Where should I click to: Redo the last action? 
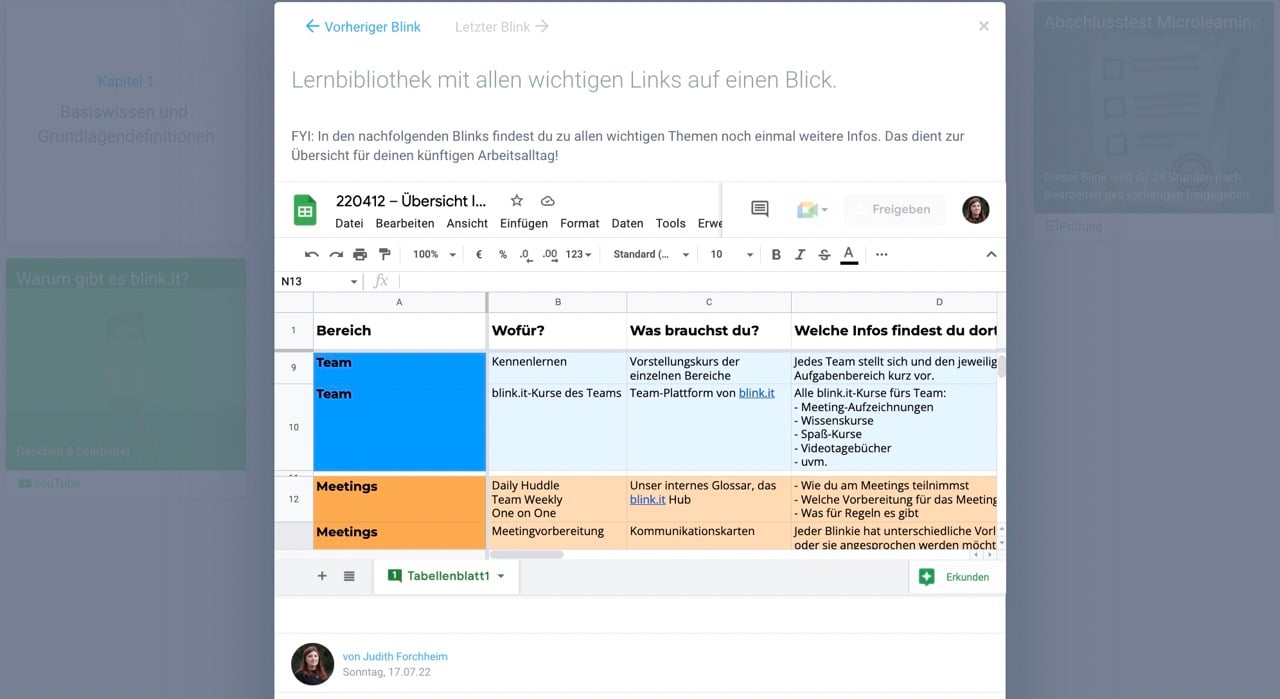tap(336, 255)
